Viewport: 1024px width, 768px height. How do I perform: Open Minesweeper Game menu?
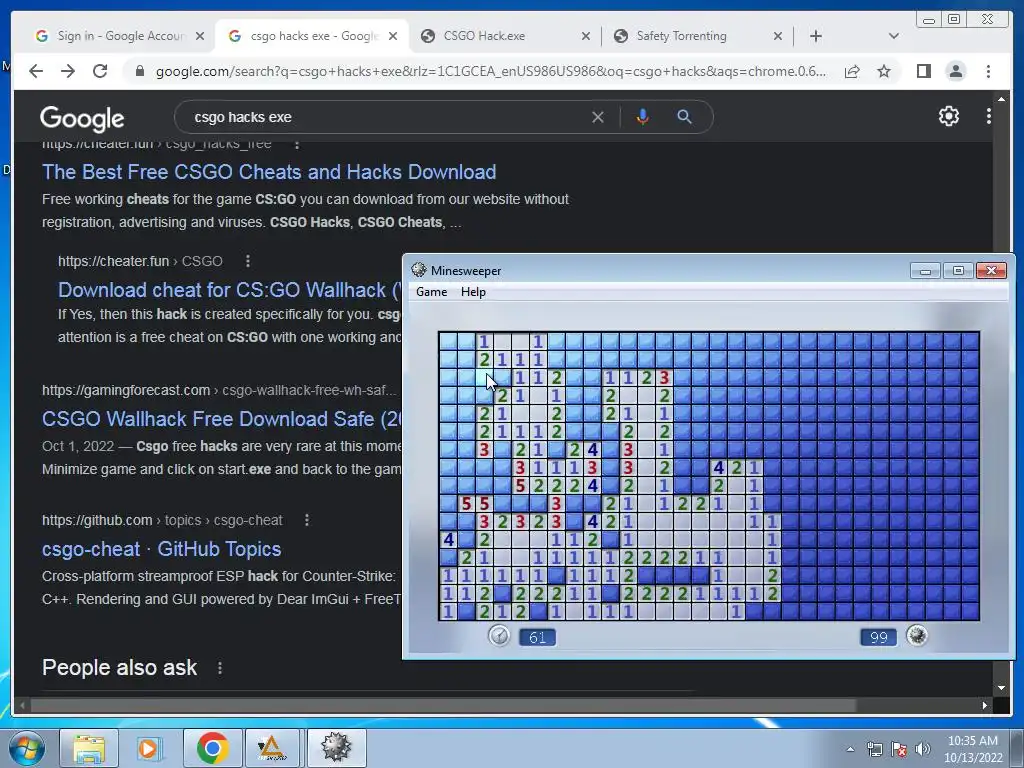coord(432,292)
